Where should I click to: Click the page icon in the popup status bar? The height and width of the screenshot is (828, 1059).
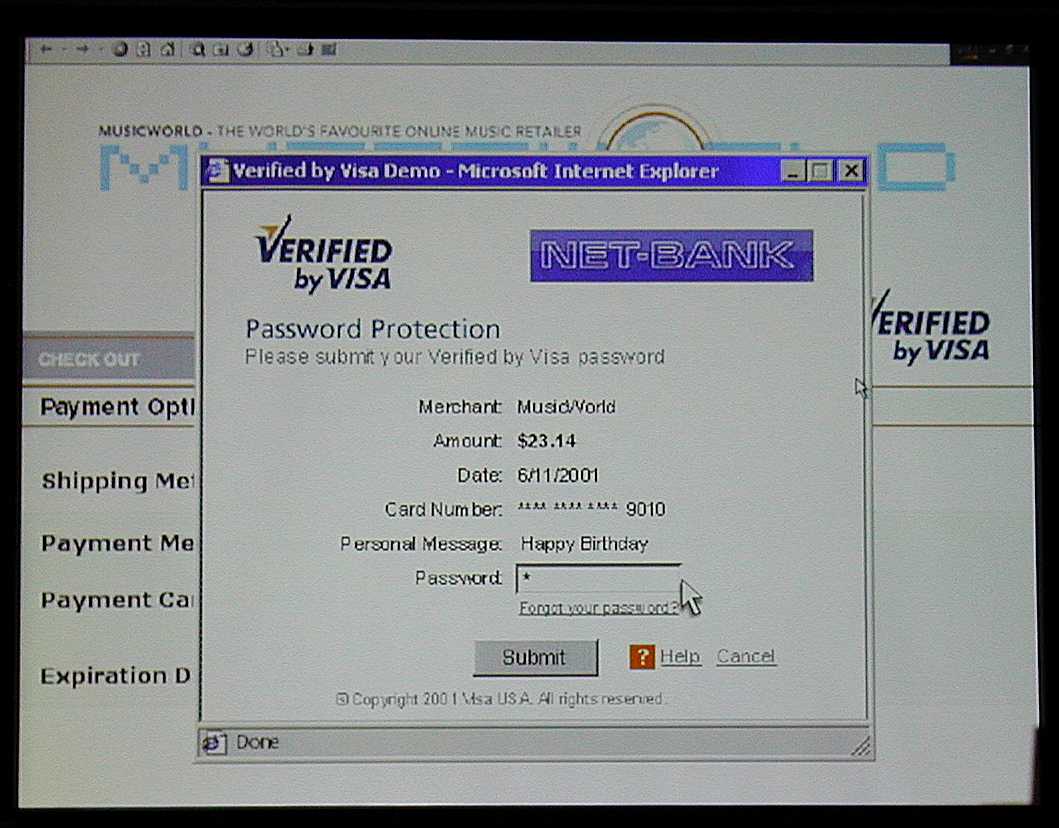coord(214,743)
